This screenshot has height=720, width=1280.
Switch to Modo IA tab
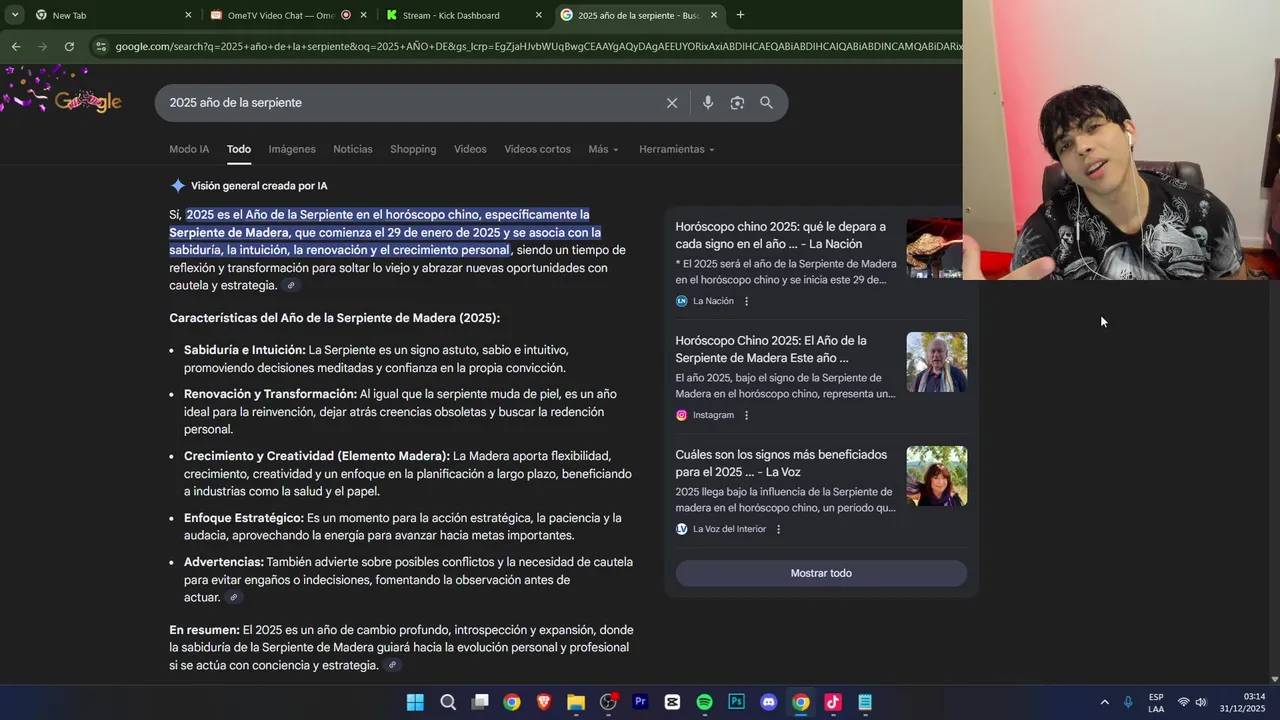[x=189, y=149]
